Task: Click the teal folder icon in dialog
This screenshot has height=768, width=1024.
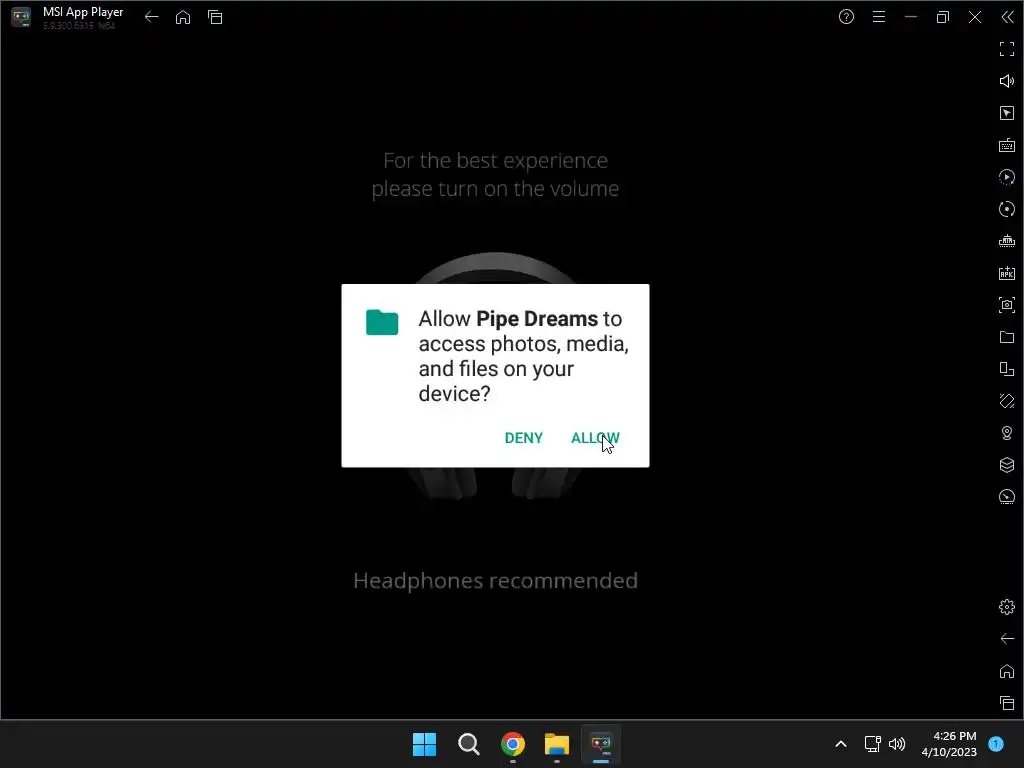Action: click(382, 322)
